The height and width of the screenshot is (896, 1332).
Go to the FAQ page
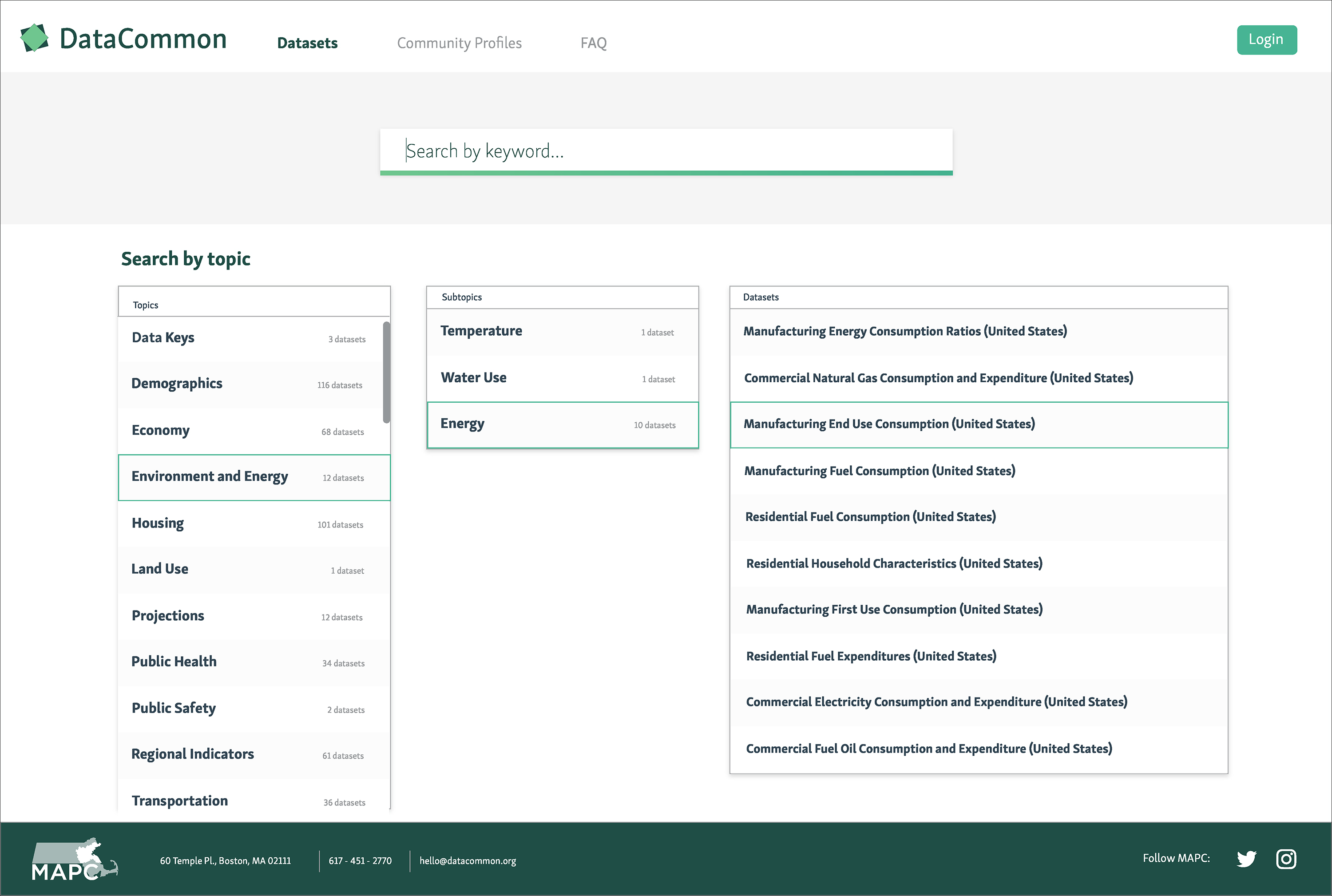tap(593, 43)
